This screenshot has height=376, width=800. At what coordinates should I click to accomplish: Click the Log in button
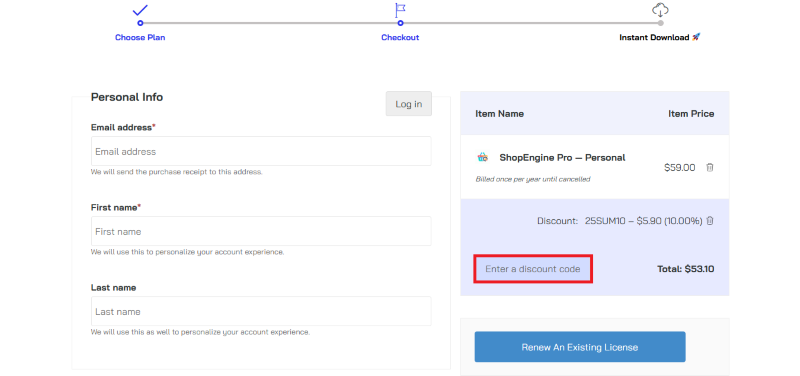point(409,104)
